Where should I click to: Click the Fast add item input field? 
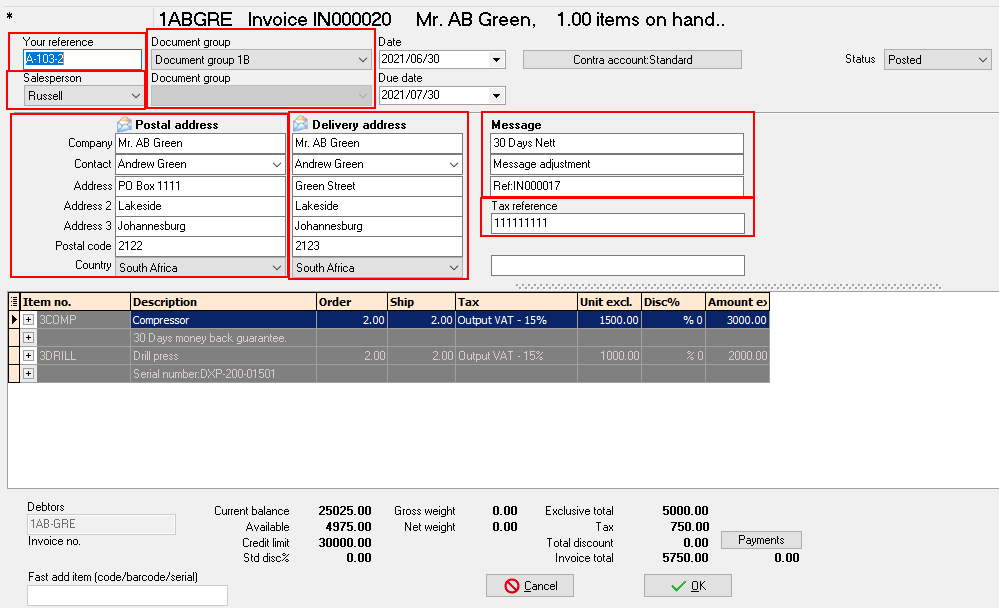point(127,596)
